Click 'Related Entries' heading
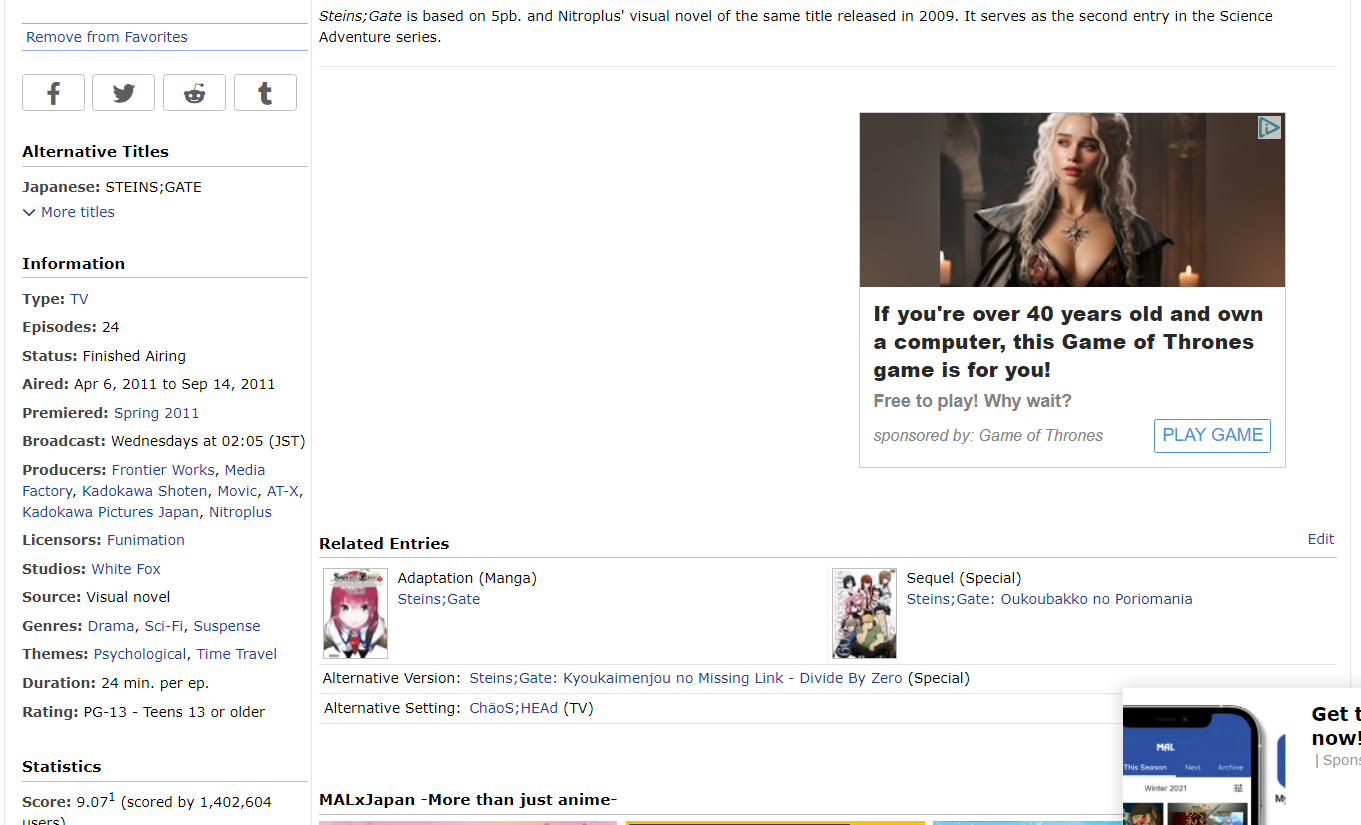Screen dimensions: 1361x825 [x=384, y=544]
